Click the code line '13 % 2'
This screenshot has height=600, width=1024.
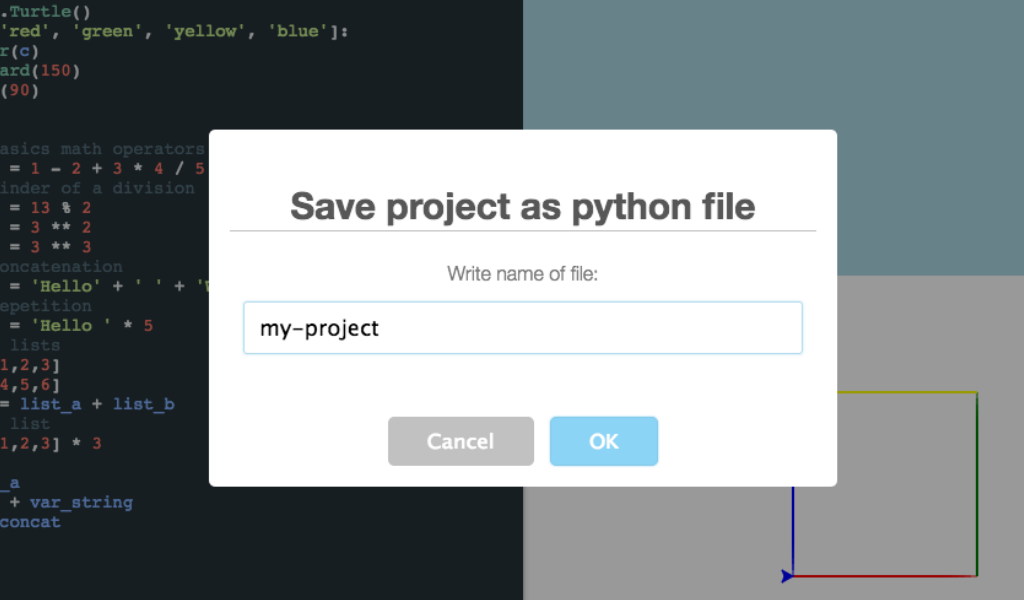[50, 208]
